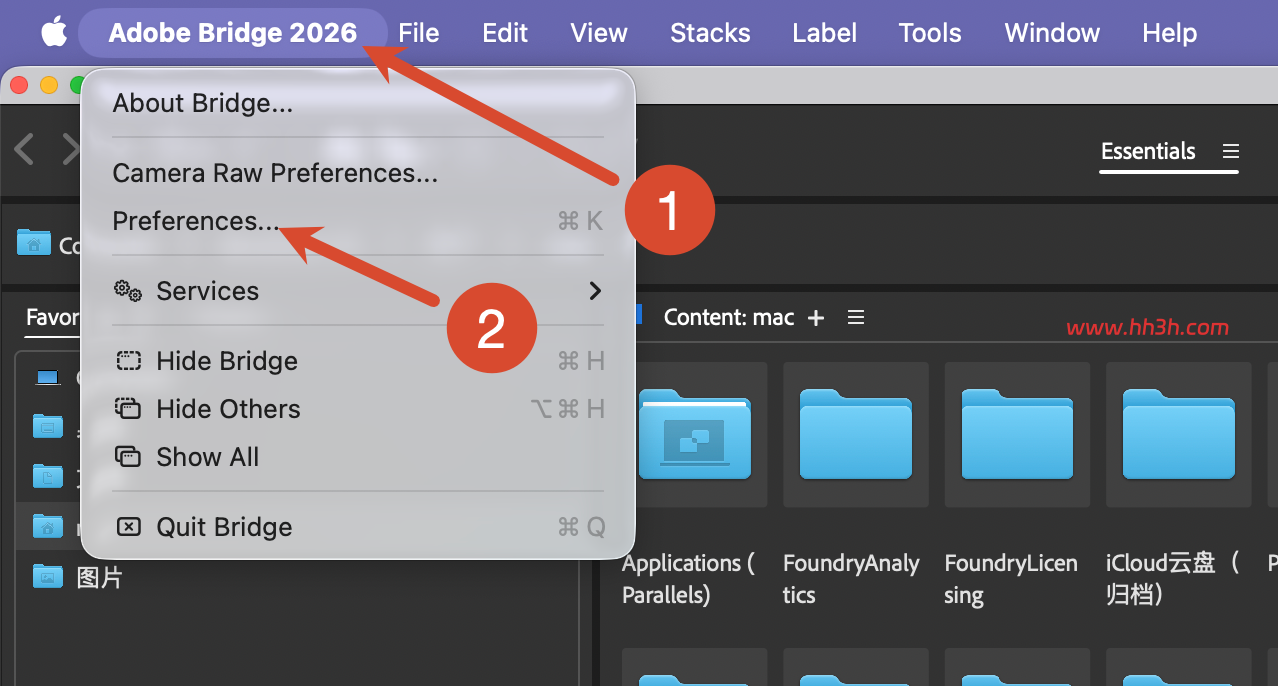Click the Hide Bridge icon

128,361
